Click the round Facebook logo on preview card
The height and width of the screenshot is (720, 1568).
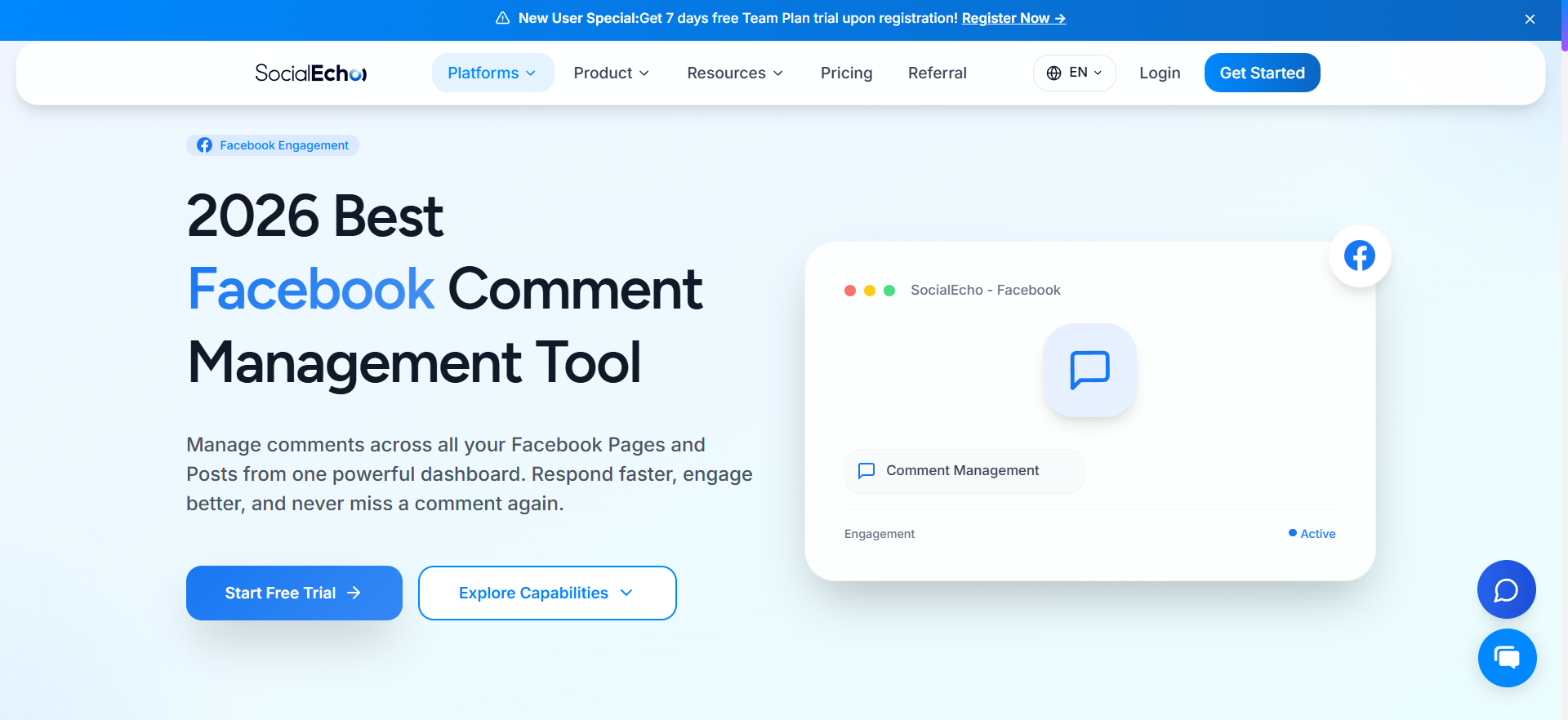[x=1360, y=256]
